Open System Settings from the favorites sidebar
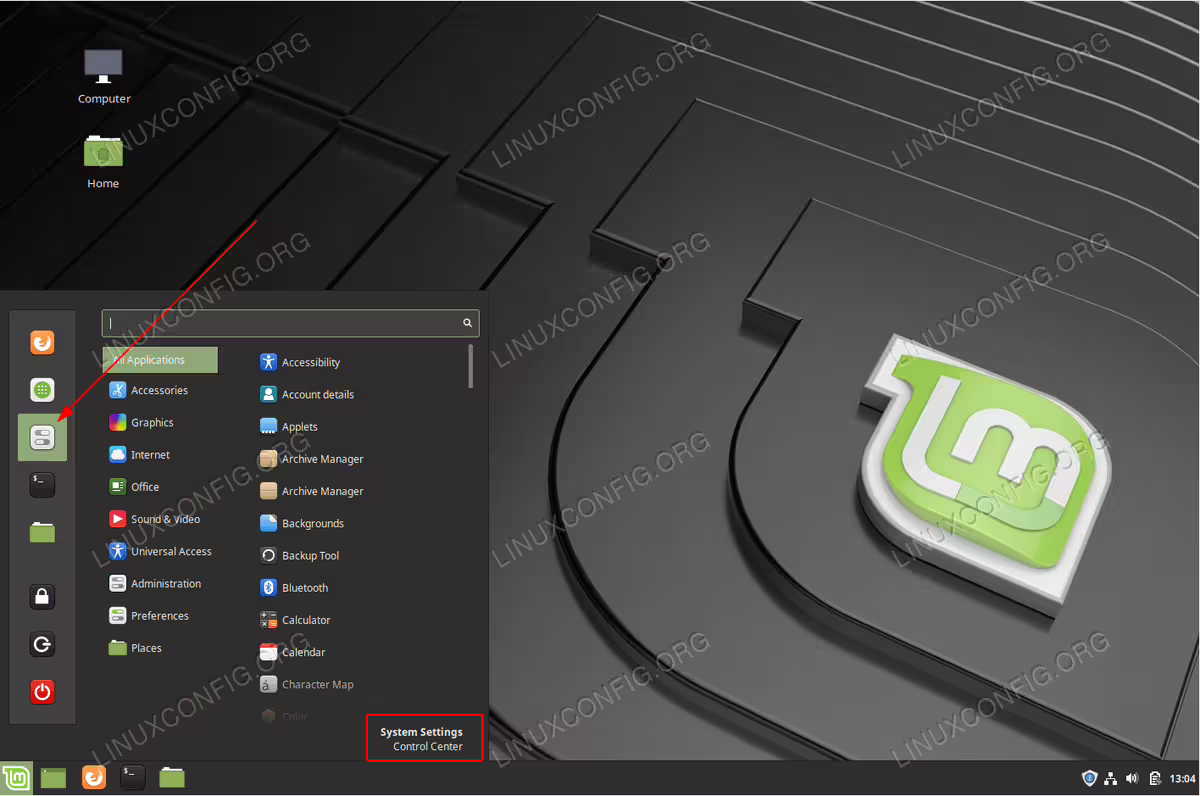This screenshot has height=796, width=1200. 42,437
